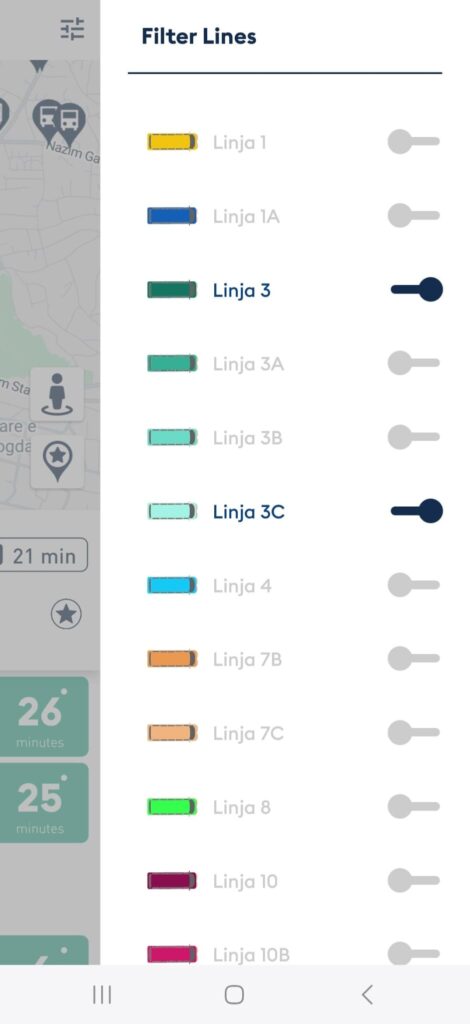Tap the 26 minutes arrival card
This screenshot has height=1024, width=470.
tap(43, 716)
